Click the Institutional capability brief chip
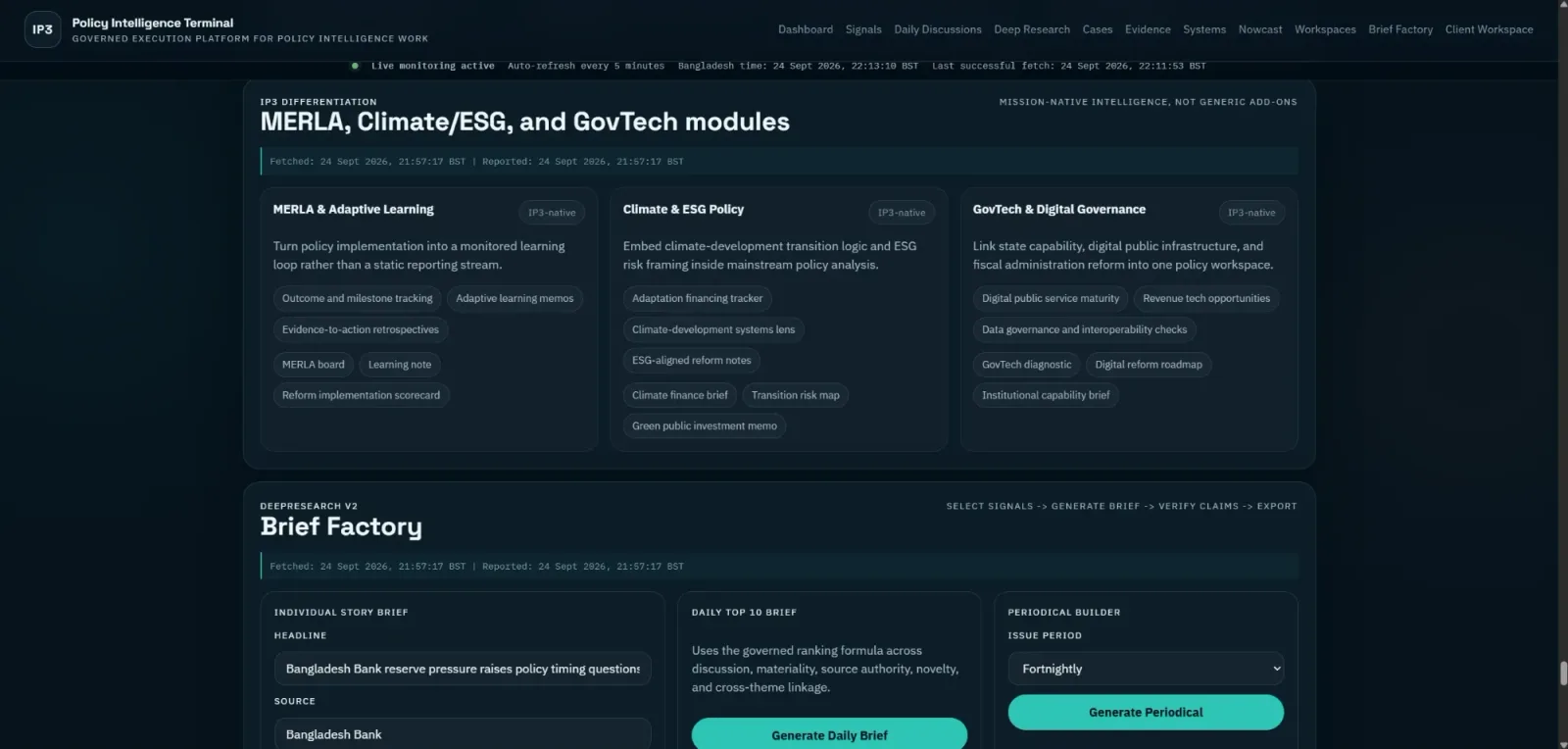1568x749 pixels. click(x=1046, y=395)
